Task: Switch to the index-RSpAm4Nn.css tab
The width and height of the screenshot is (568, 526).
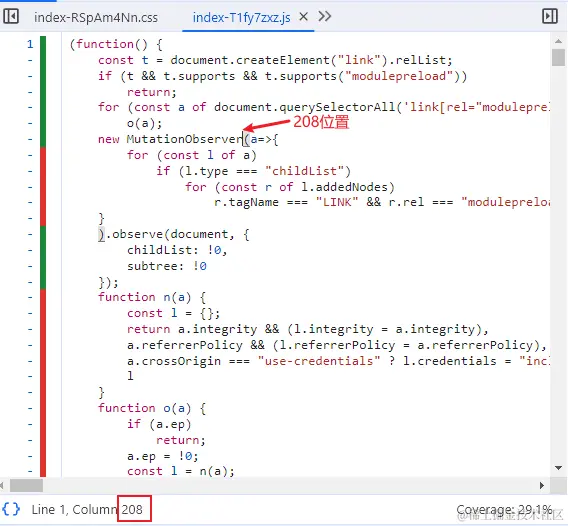Action: 96,17
